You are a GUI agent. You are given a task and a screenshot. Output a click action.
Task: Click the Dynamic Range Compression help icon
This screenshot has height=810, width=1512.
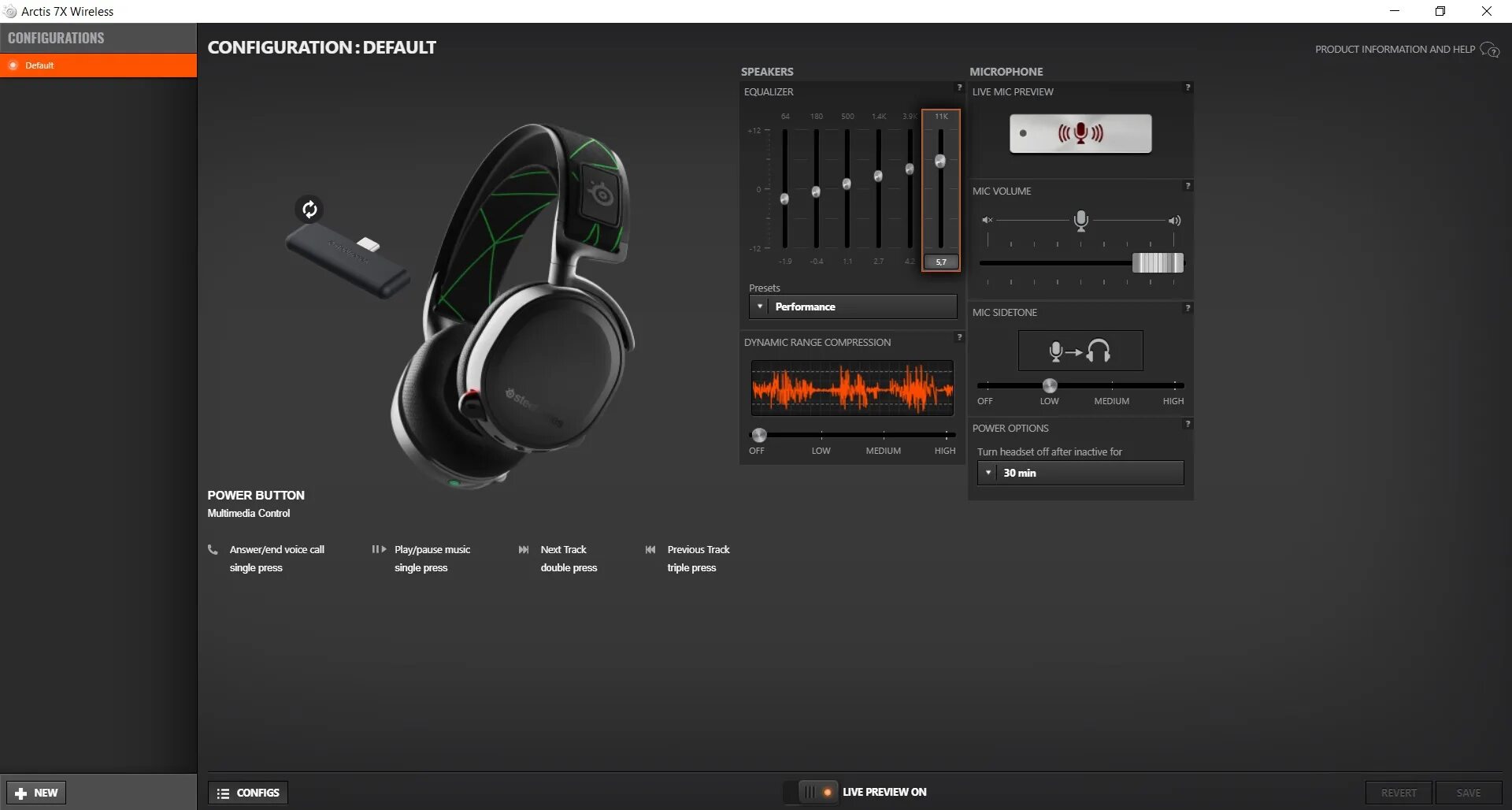click(x=959, y=337)
